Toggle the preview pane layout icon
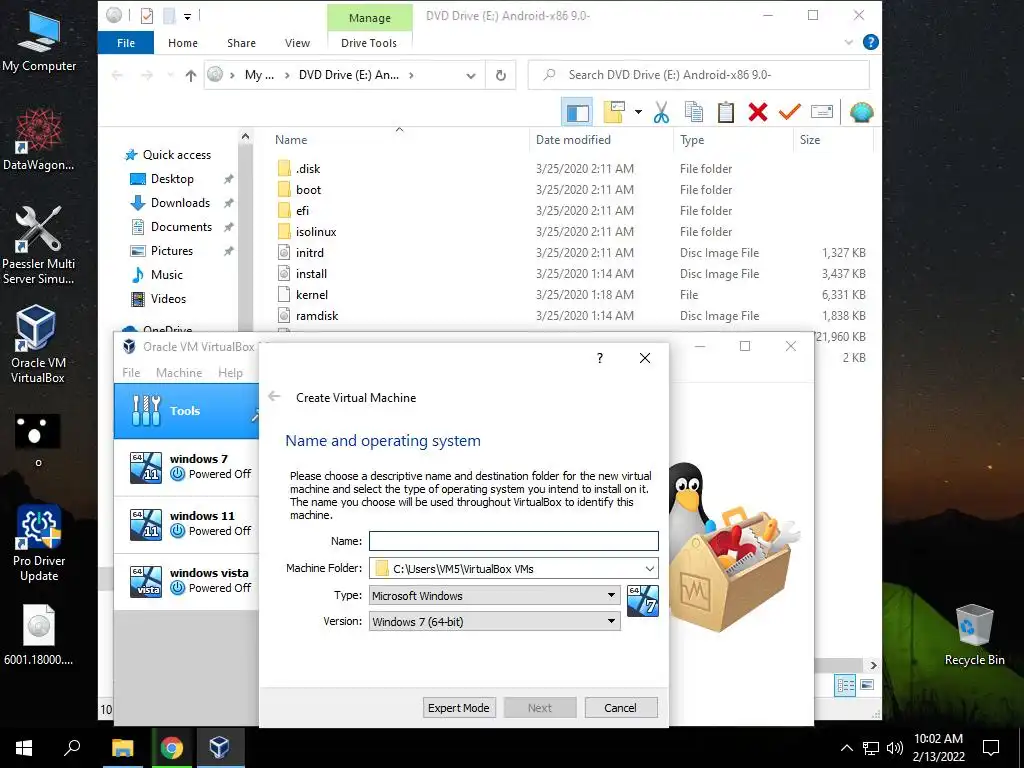This screenshot has height=768, width=1024. click(577, 112)
